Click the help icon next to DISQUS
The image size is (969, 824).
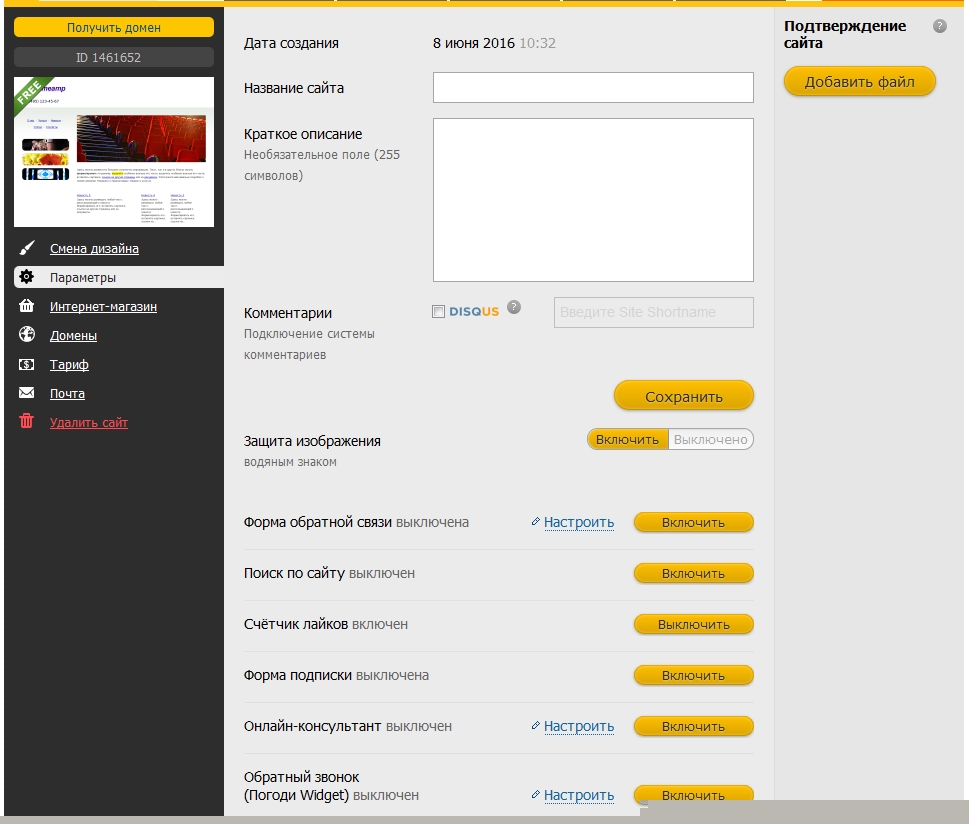[x=514, y=307]
